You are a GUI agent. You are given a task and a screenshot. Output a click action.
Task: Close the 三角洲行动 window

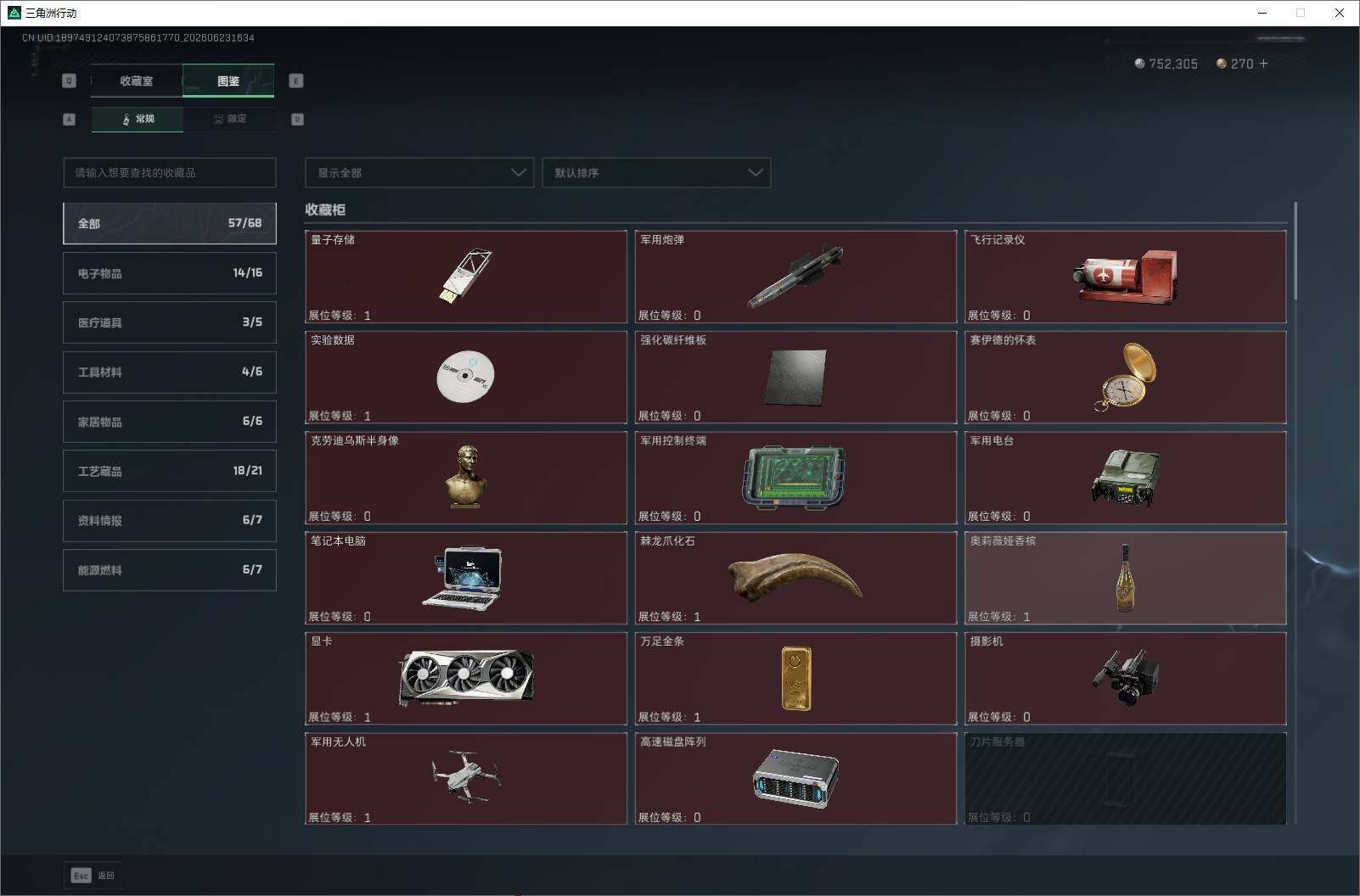[1340, 13]
